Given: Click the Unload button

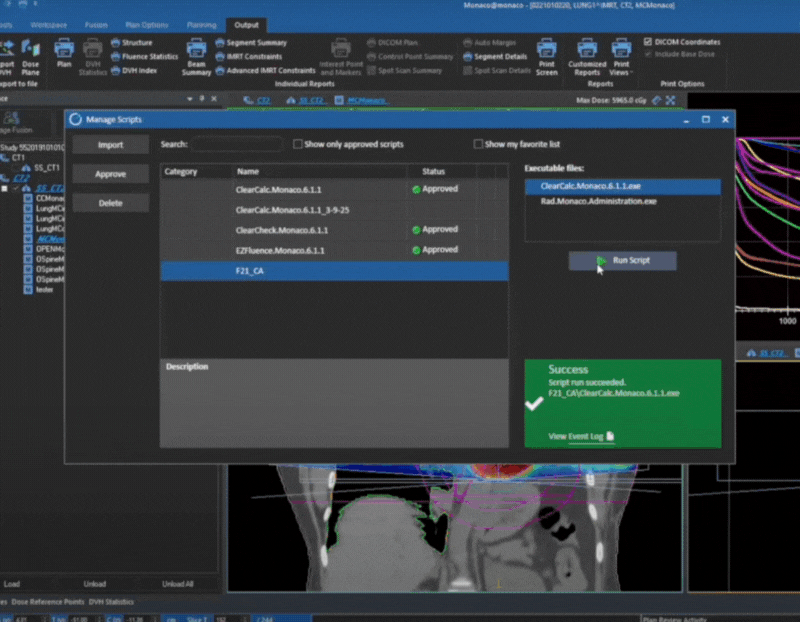Looking at the screenshot, I should [x=95, y=584].
